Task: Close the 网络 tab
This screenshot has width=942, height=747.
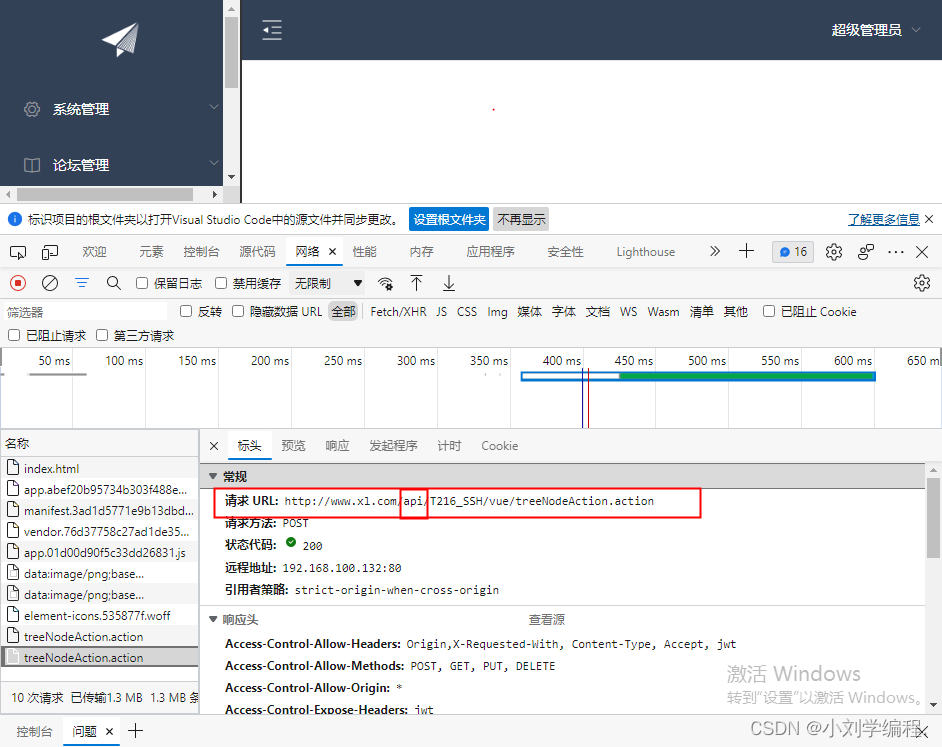Action: pyautogui.click(x=332, y=252)
